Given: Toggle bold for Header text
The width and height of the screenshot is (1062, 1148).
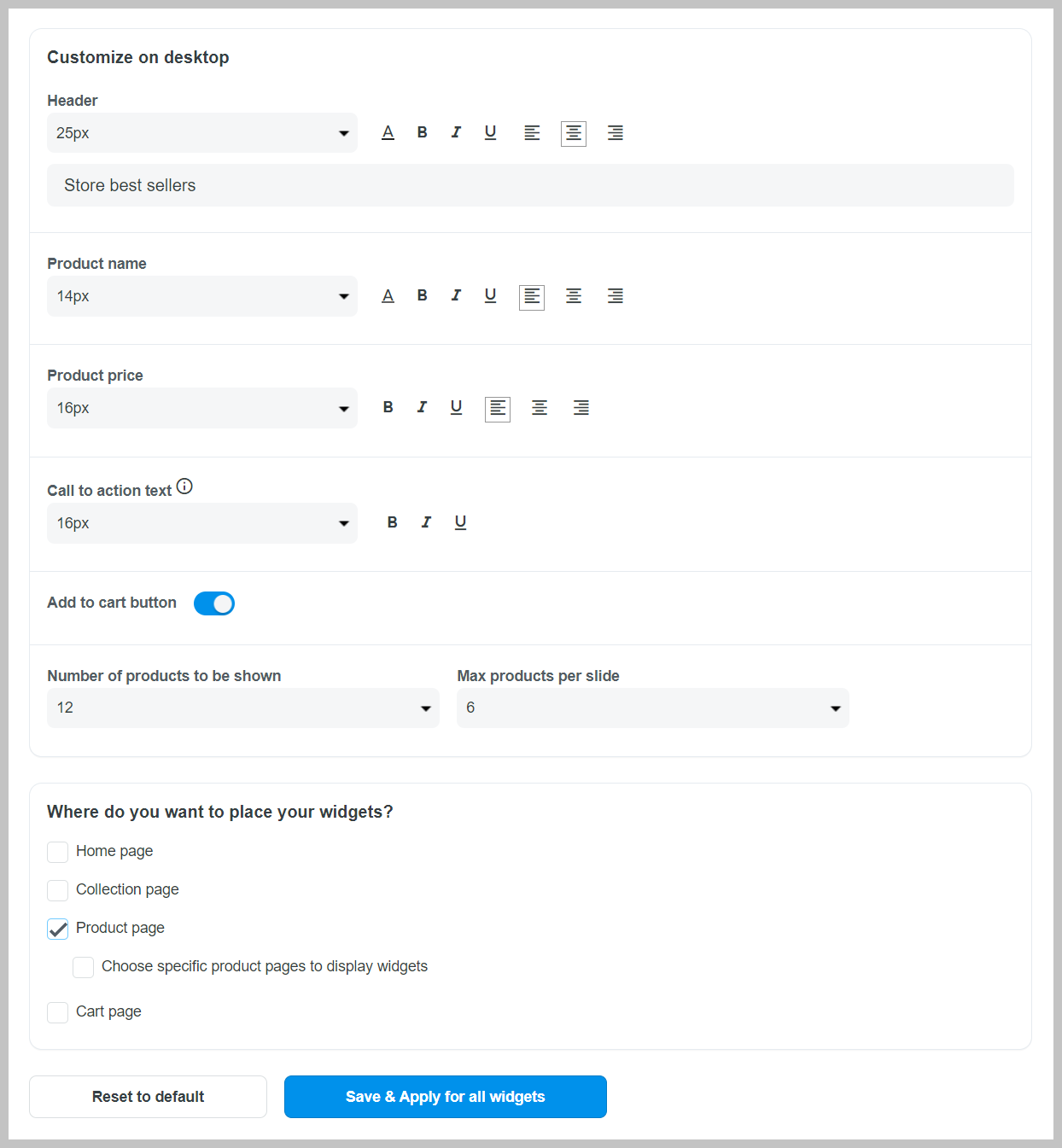Looking at the screenshot, I should click(x=422, y=132).
